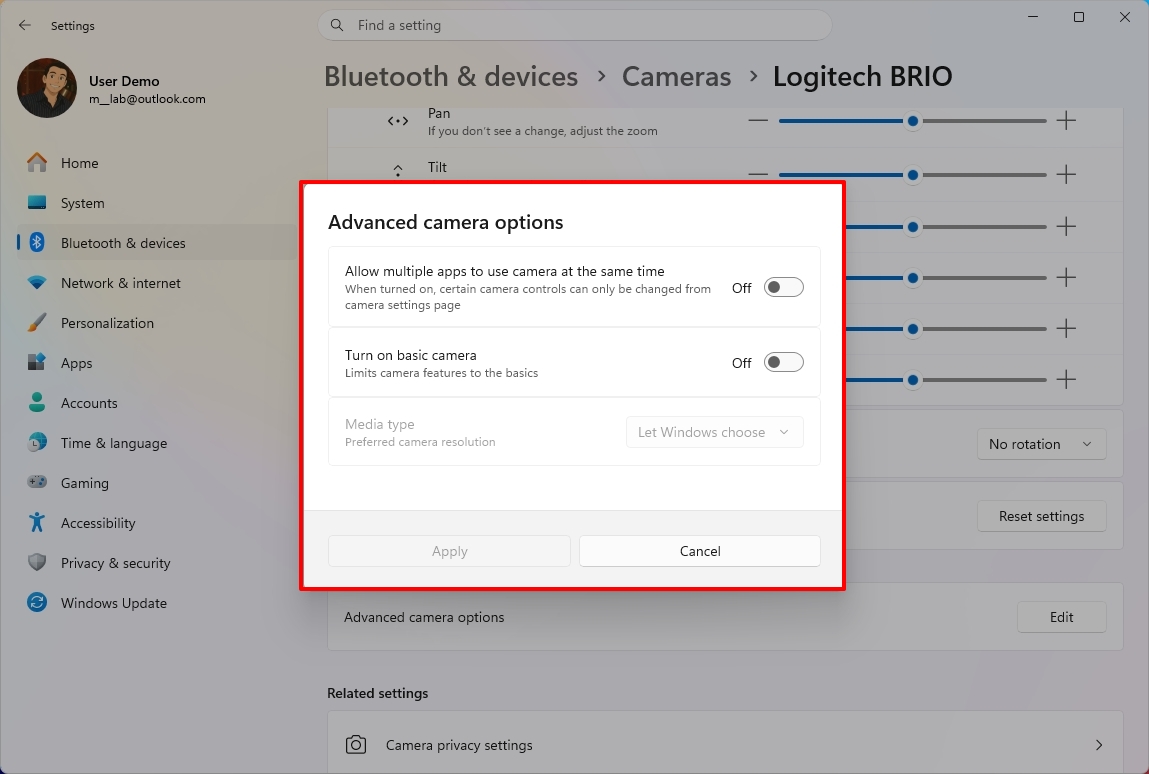1149x774 pixels.
Task: Click the System monitor icon
Action: click(37, 202)
